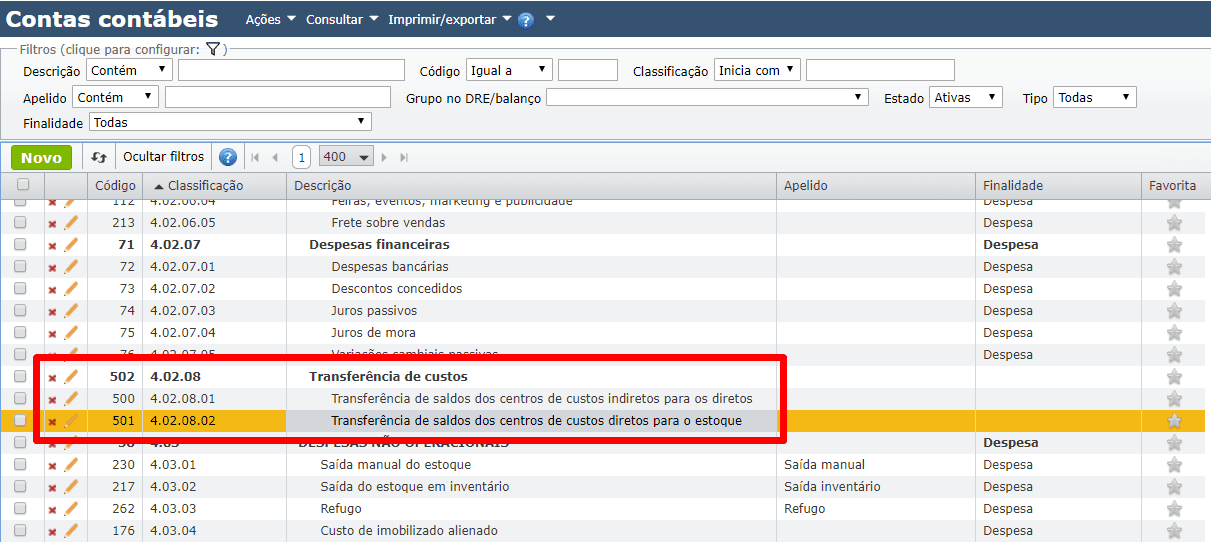Go to next page of results

point(384,157)
